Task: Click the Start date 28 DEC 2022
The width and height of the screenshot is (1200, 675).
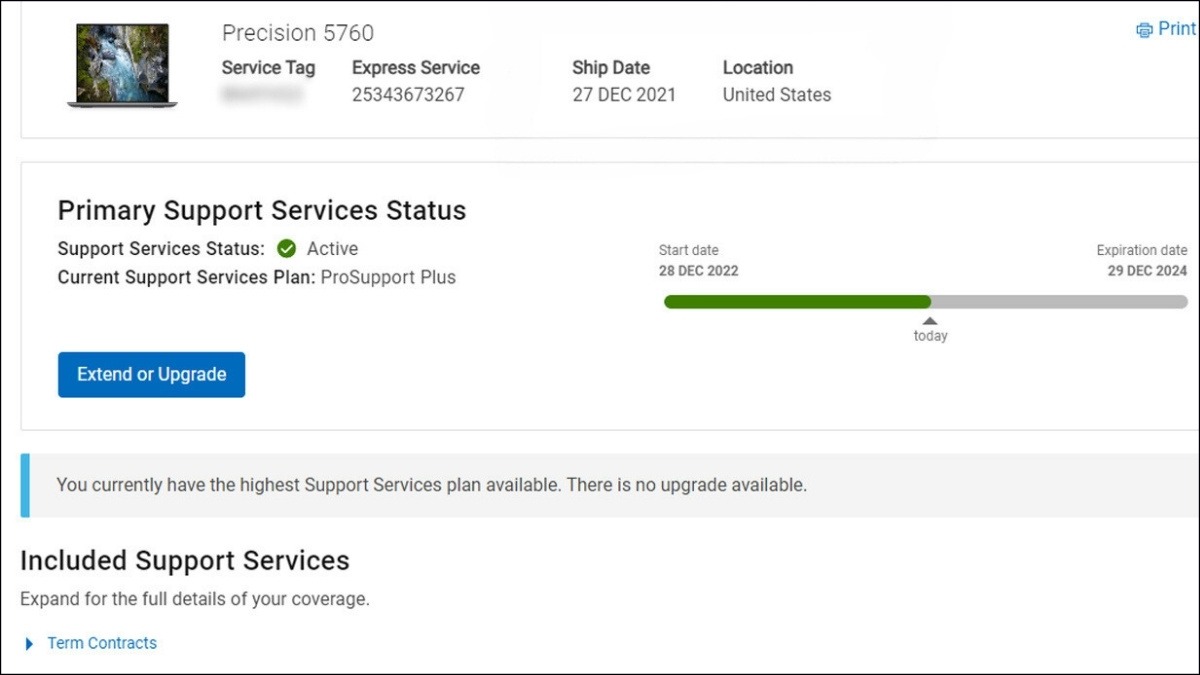Action: click(698, 271)
